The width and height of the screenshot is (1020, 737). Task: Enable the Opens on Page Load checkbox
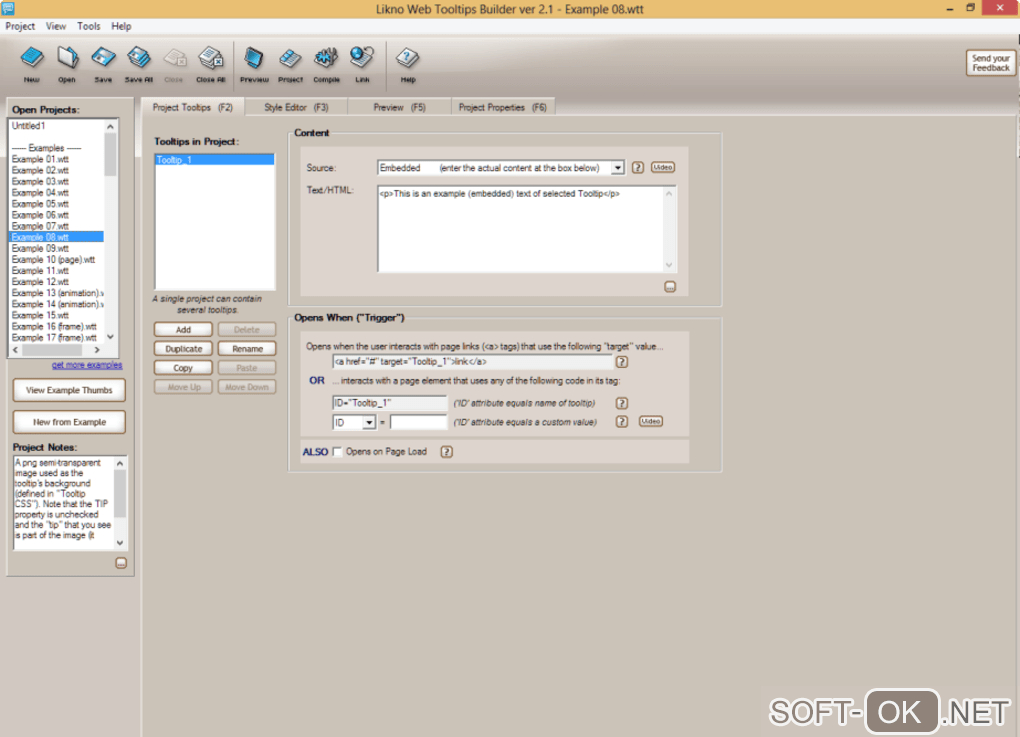click(x=338, y=451)
